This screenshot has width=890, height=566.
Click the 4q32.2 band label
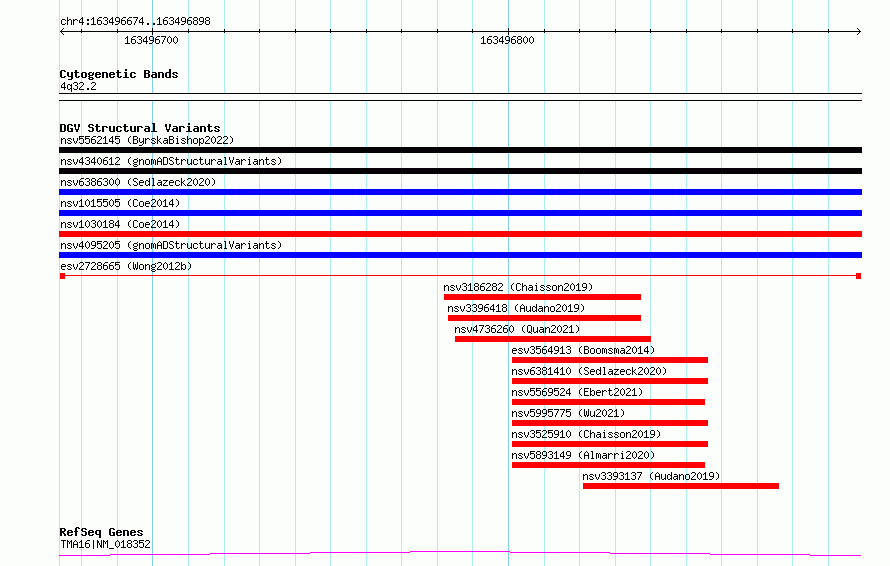click(78, 86)
